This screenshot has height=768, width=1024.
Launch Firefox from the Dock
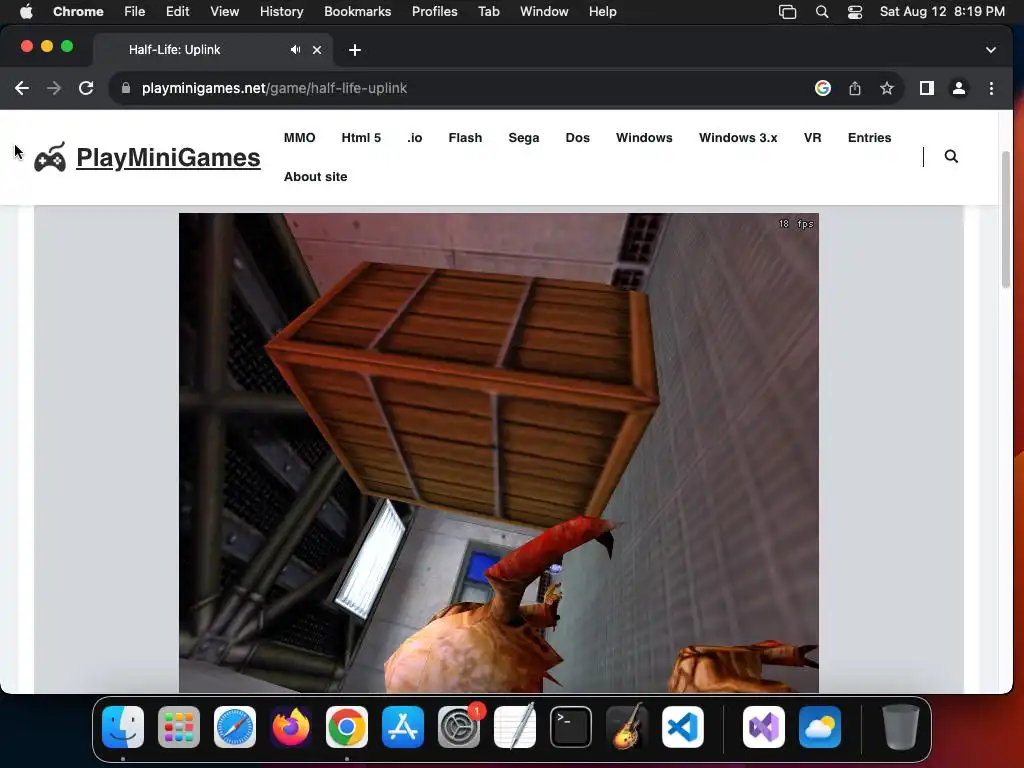pyautogui.click(x=291, y=727)
